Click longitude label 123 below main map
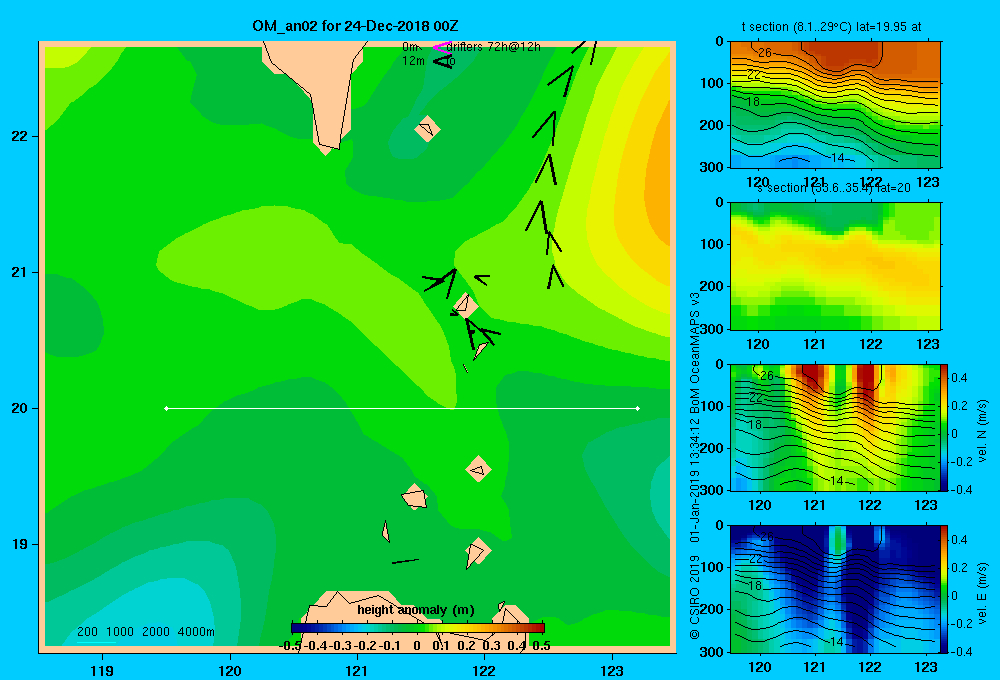The image size is (1000, 680). [612, 670]
